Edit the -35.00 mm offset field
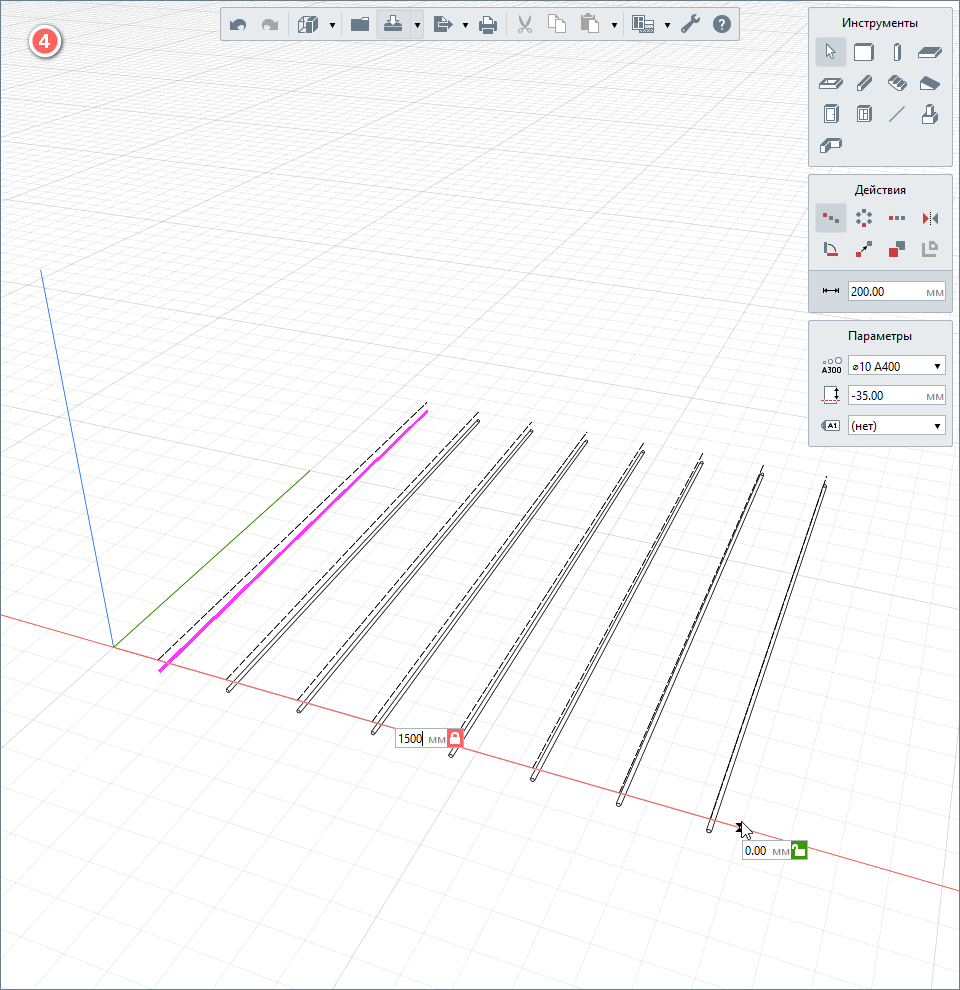 click(896, 396)
